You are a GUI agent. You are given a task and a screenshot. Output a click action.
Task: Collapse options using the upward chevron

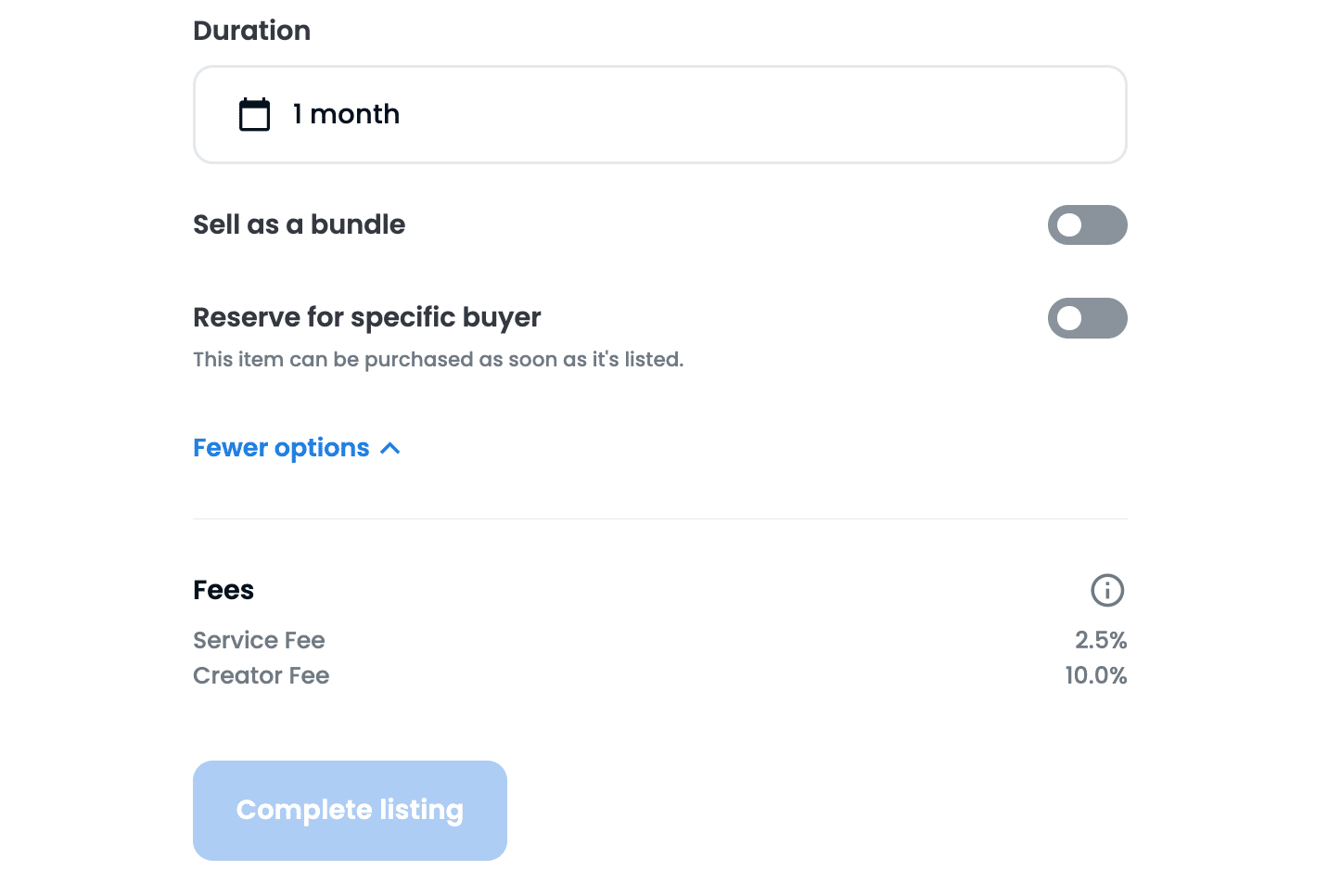(x=390, y=447)
